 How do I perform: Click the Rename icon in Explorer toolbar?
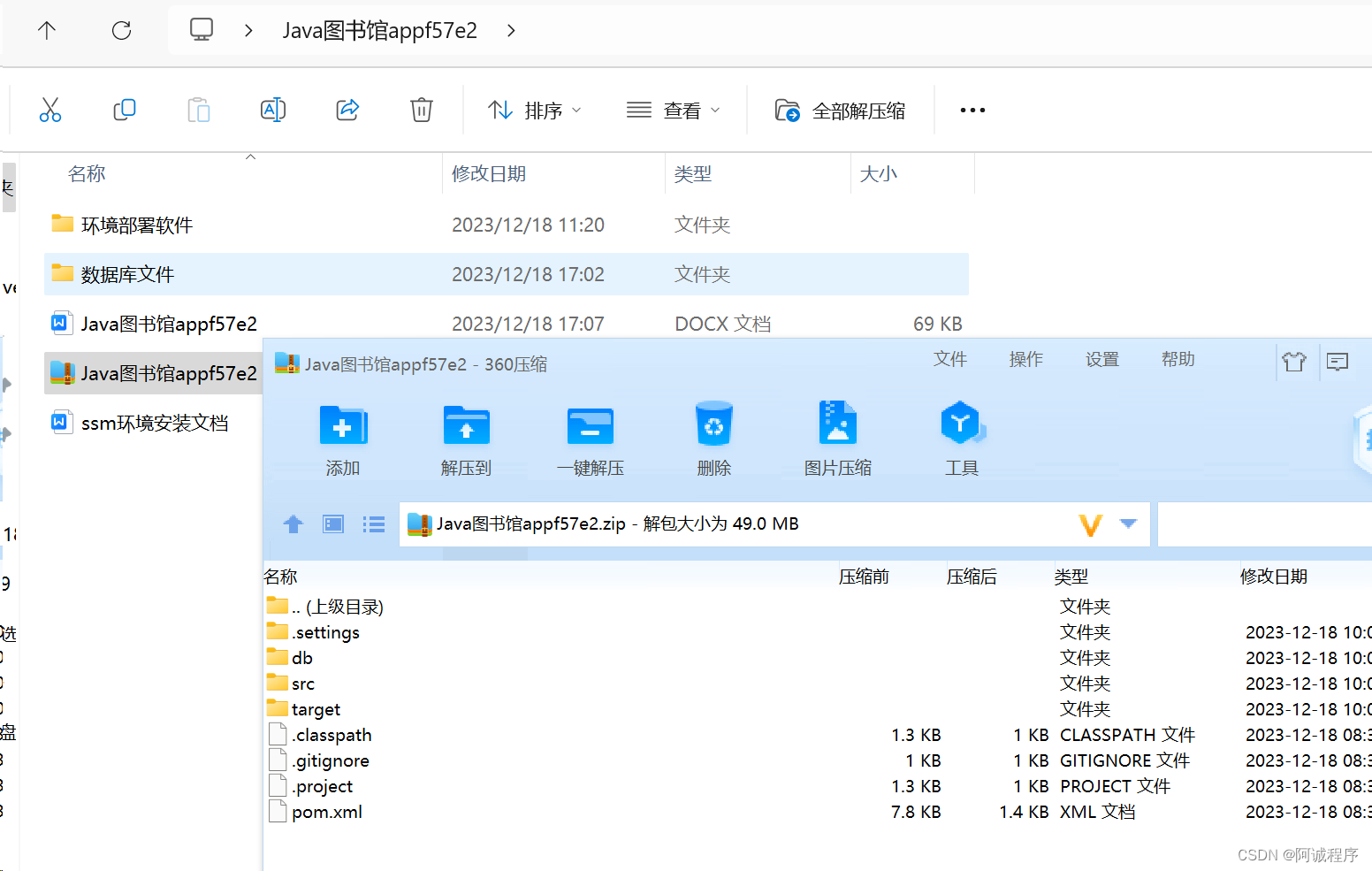coord(272,110)
